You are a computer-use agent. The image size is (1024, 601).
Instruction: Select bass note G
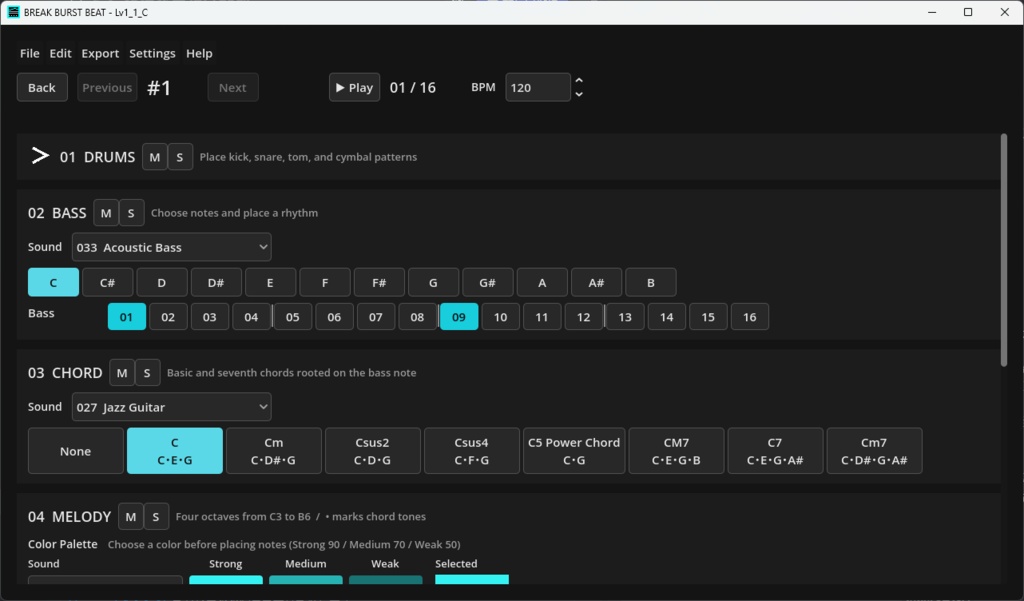433,283
